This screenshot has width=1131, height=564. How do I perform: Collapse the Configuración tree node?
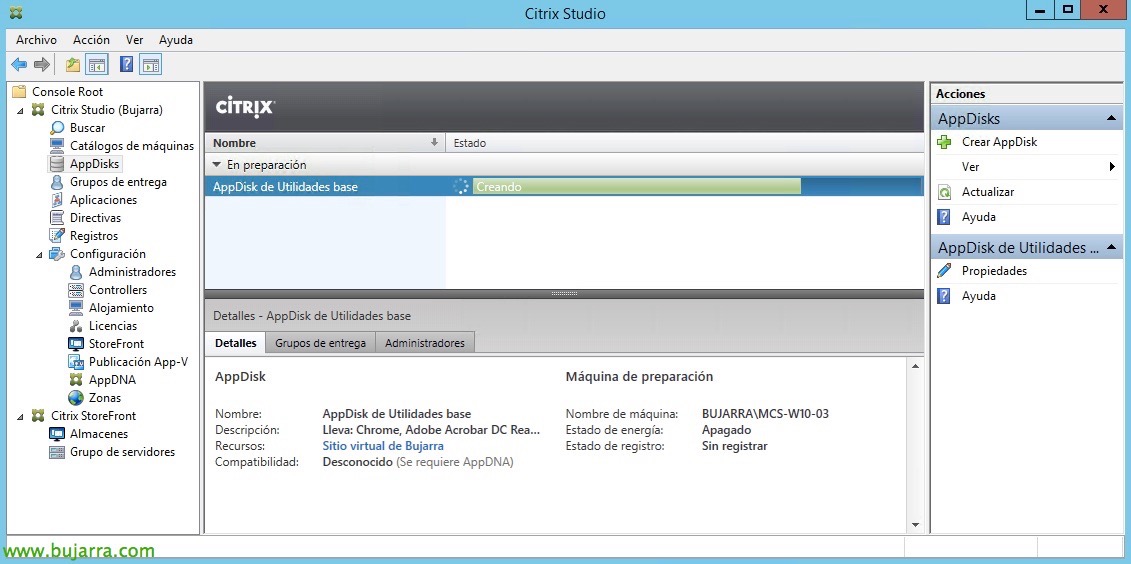(x=39, y=255)
